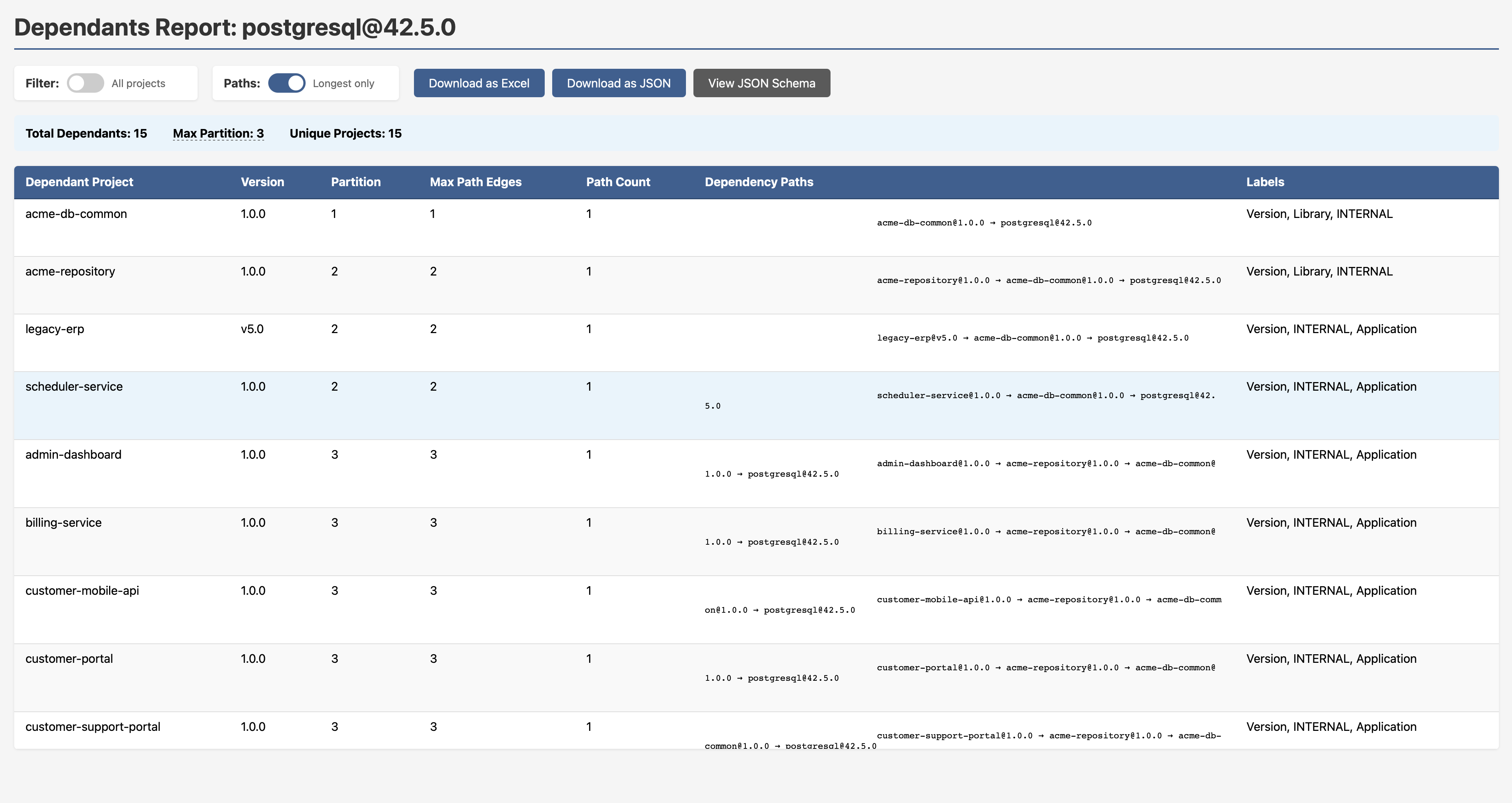Viewport: 1512px width, 803px height.
Task: Click Download as Excel
Action: tap(479, 83)
